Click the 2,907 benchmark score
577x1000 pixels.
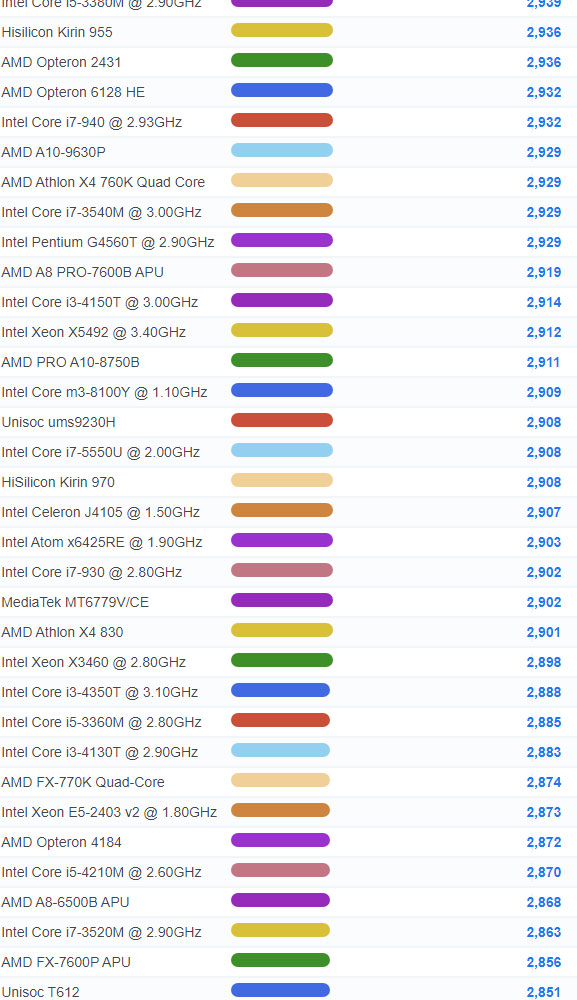(x=544, y=511)
